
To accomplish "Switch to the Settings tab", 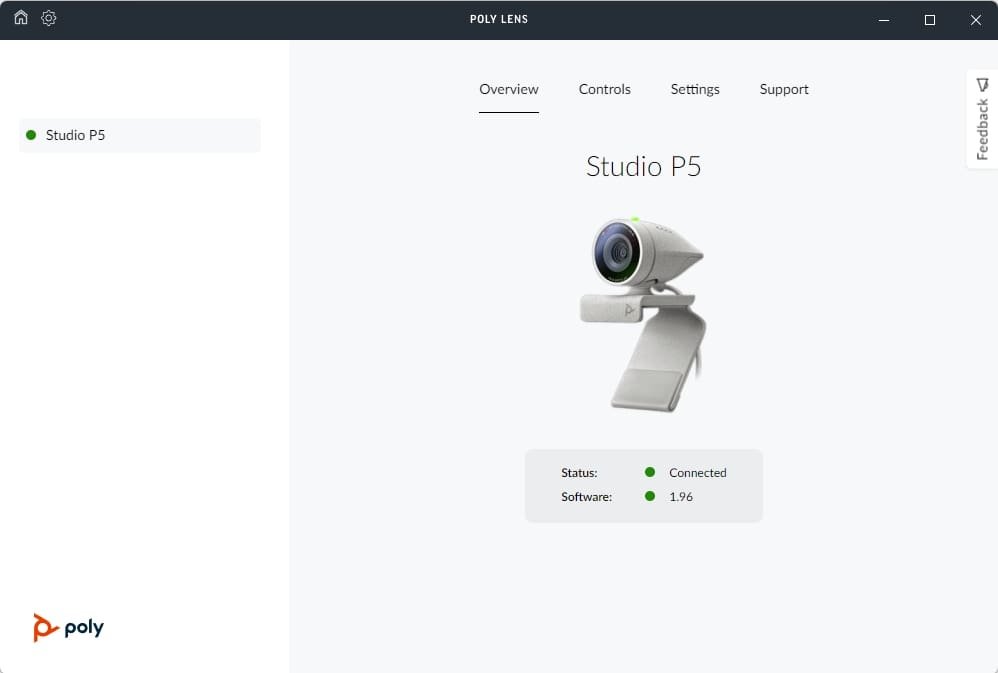I will (695, 89).
